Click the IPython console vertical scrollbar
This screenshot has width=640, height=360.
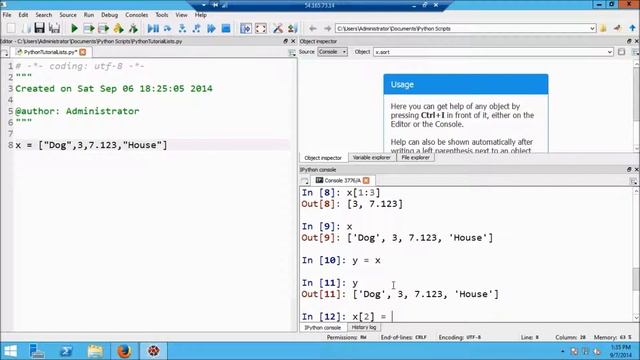tap(636, 254)
